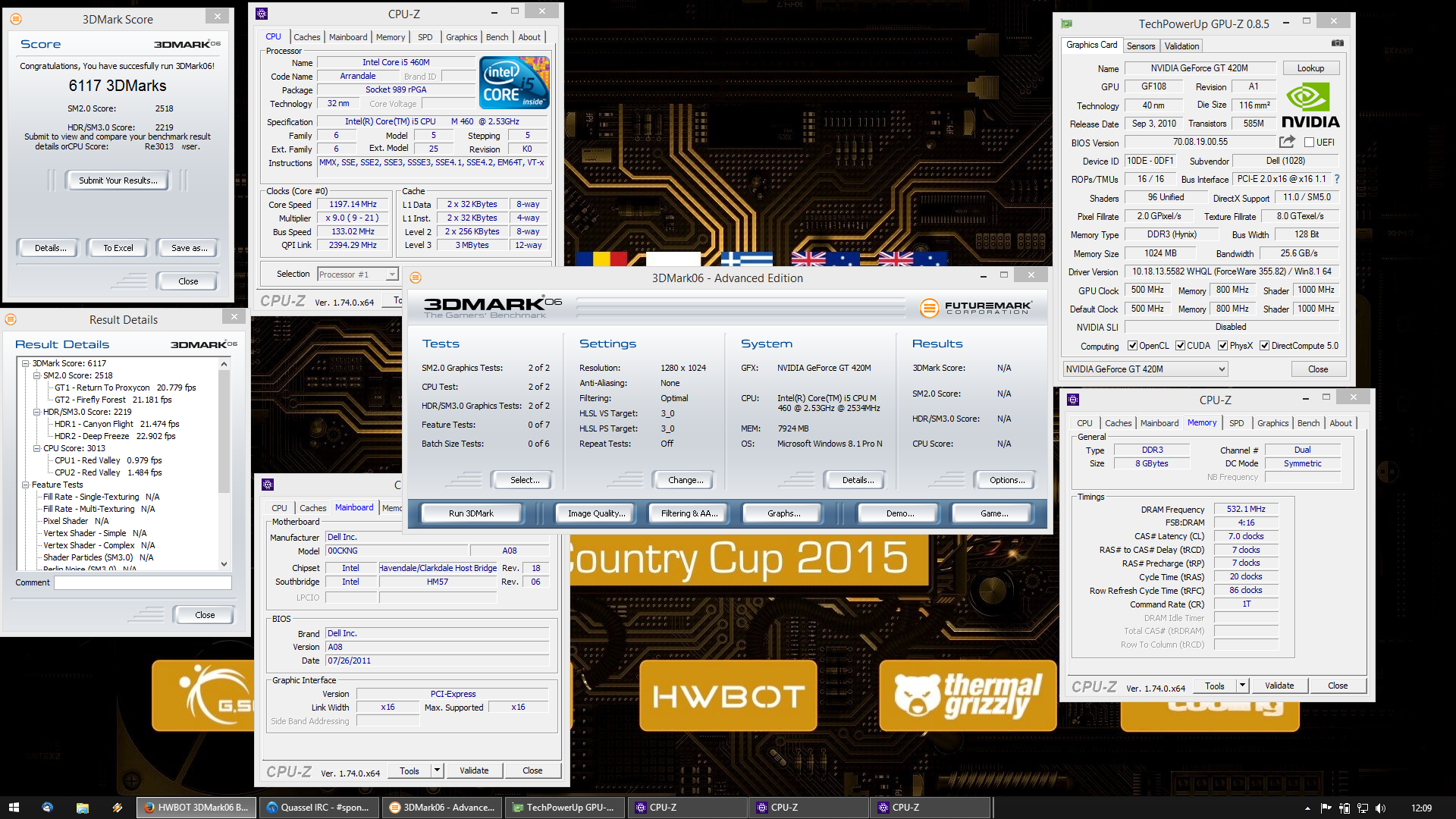Toggle the UEFI checkbox in GPU-Z
This screenshot has width=1456, height=819.
pos(1309,143)
